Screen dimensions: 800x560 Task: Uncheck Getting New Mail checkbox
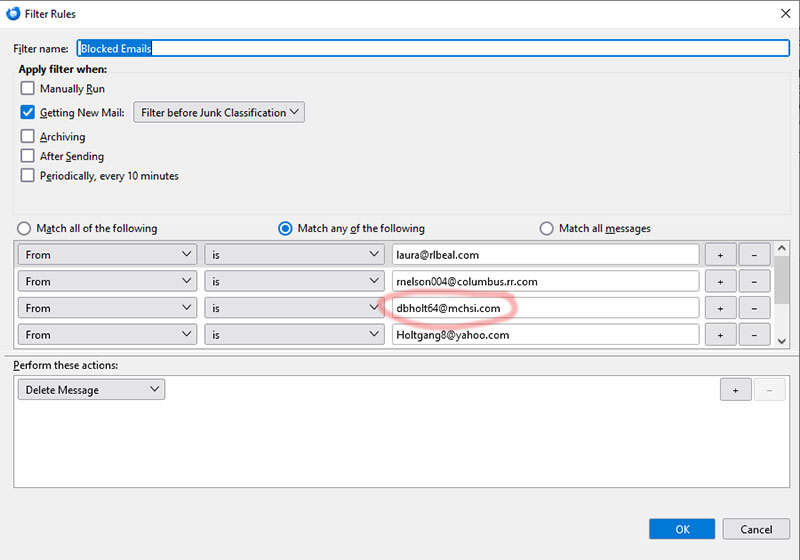[x=28, y=113]
